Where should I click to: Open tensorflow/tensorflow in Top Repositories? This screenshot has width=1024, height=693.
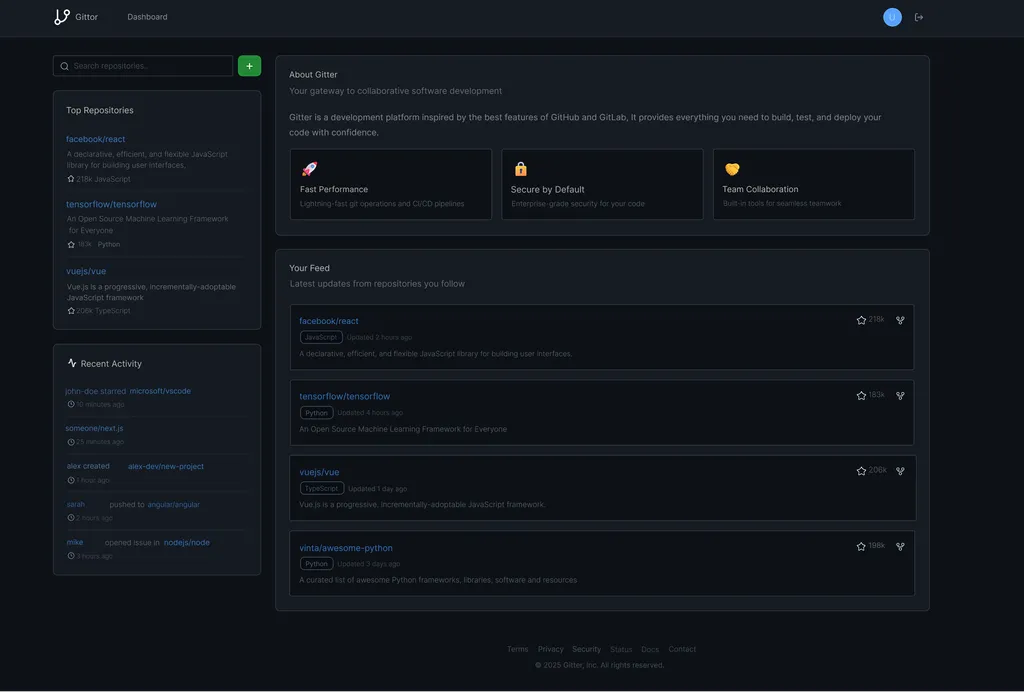[x=111, y=204]
